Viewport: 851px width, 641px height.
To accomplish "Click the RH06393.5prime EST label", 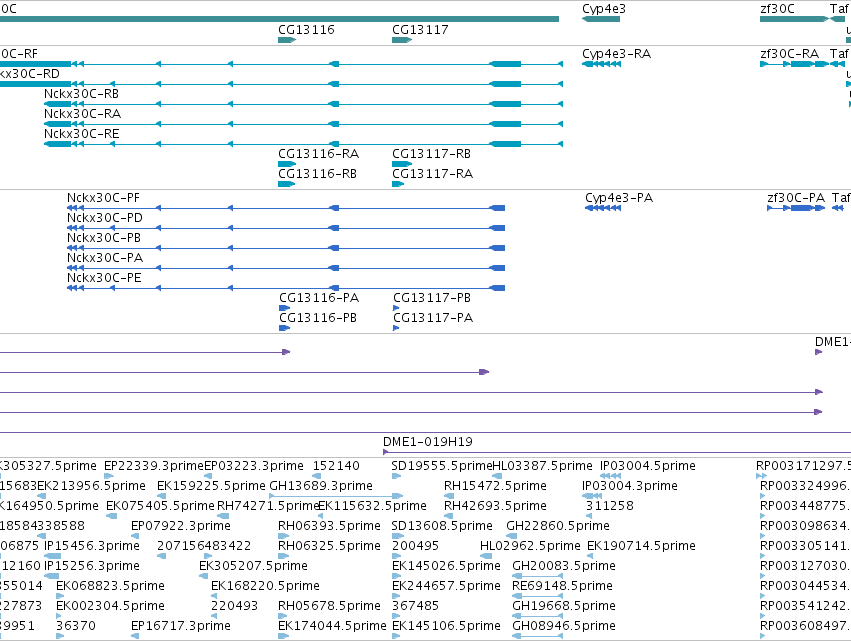I will pyautogui.click(x=329, y=526).
